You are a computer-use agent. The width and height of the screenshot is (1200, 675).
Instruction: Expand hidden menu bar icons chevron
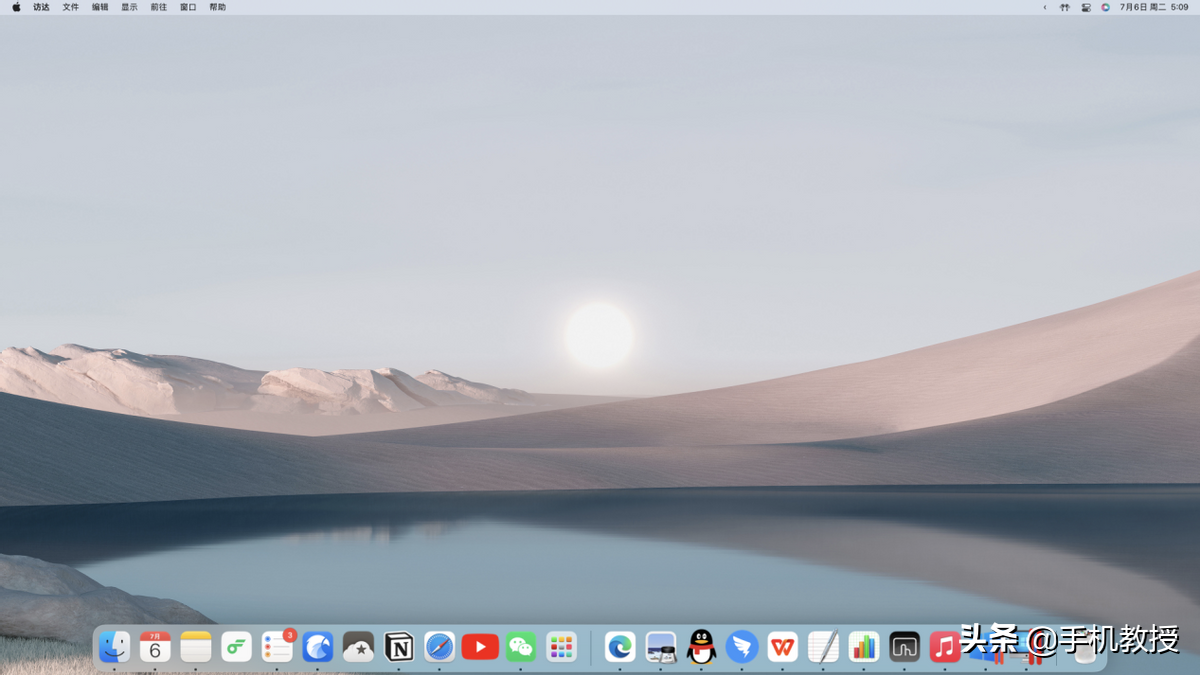(x=1045, y=7)
